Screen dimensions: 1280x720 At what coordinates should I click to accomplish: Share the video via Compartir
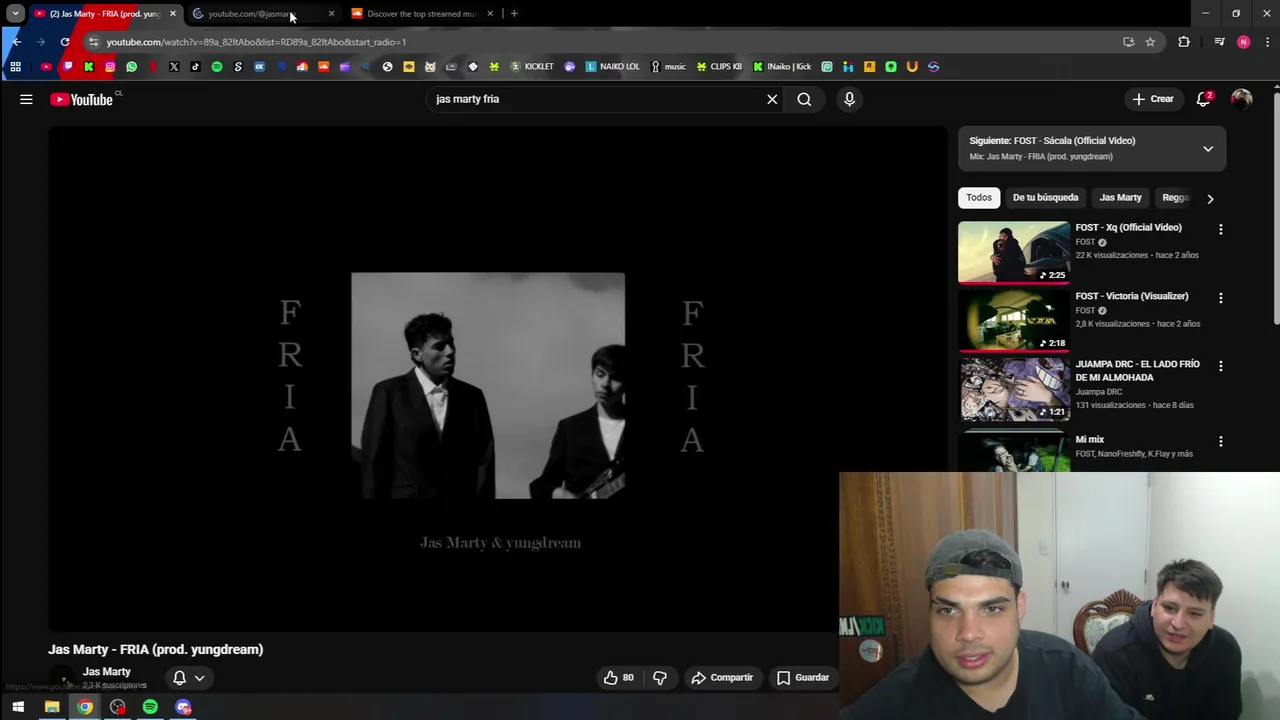pyautogui.click(x=722, y=677)
